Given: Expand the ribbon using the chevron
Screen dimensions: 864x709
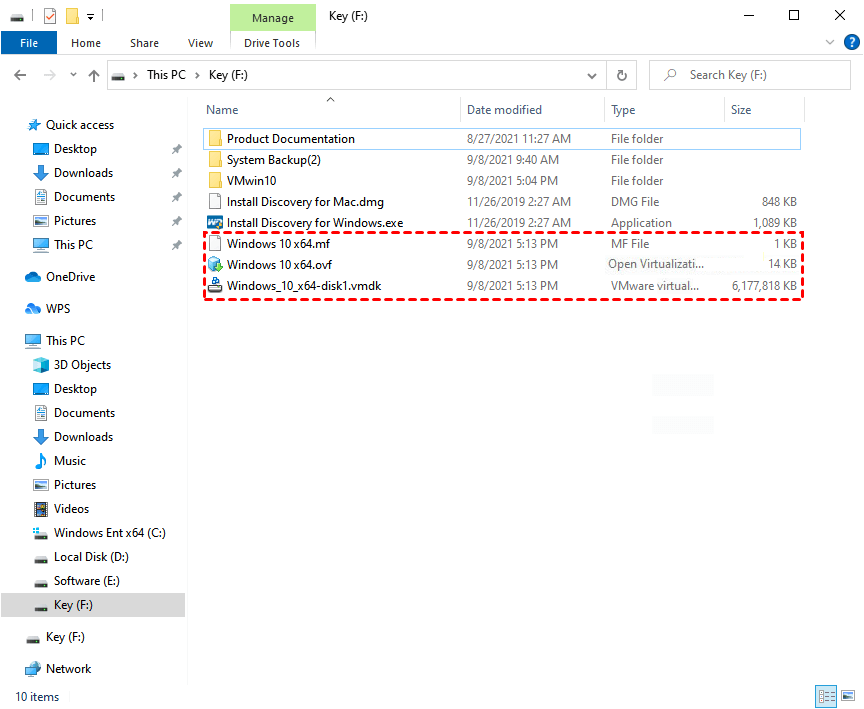Looking at the screenshot, I should tap(831, 42).
